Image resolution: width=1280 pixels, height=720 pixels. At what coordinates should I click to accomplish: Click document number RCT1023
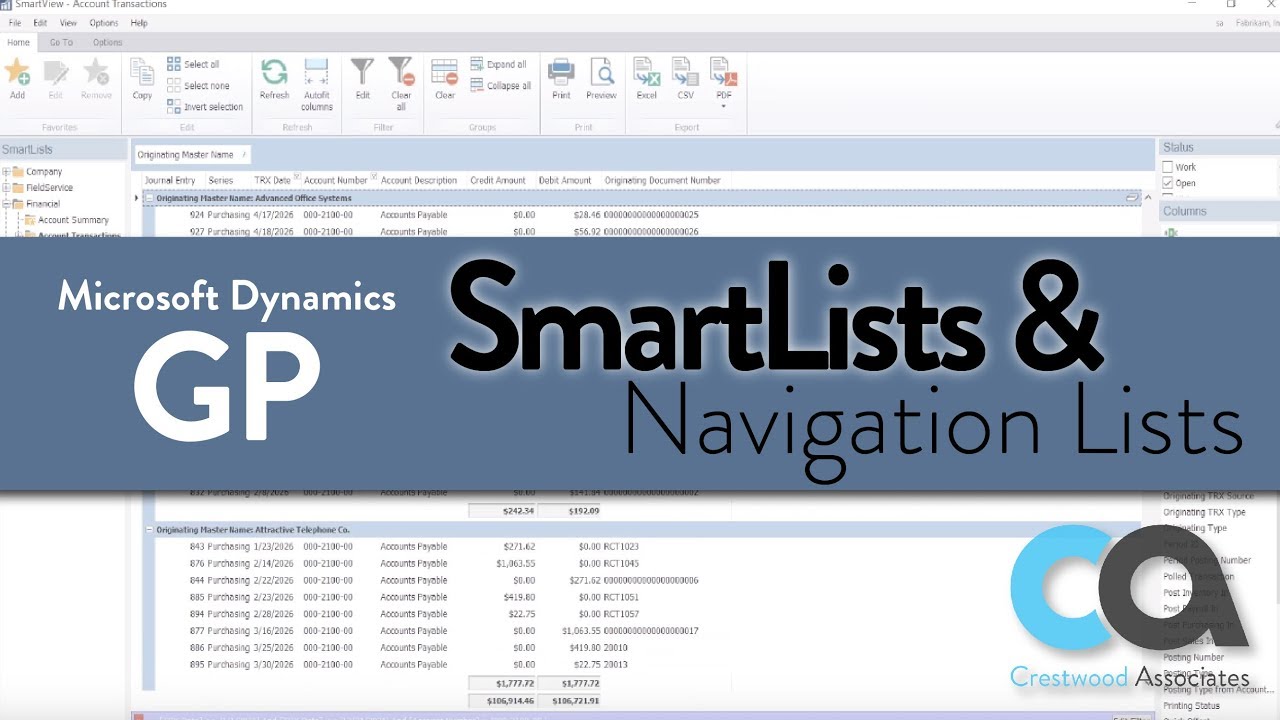click(621, 547)
